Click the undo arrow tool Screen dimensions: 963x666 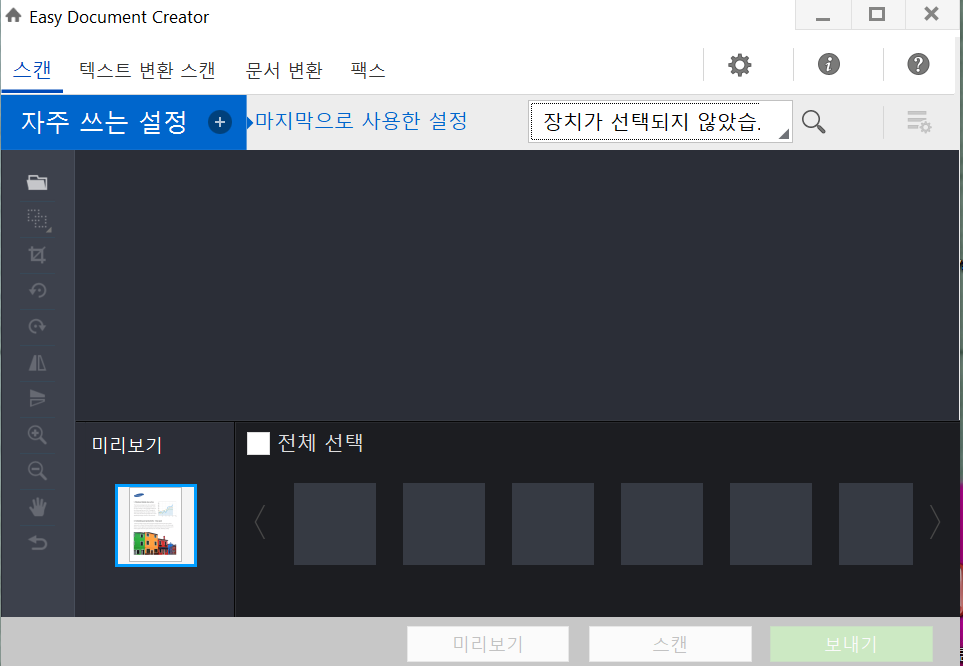(x=37, y=543)
